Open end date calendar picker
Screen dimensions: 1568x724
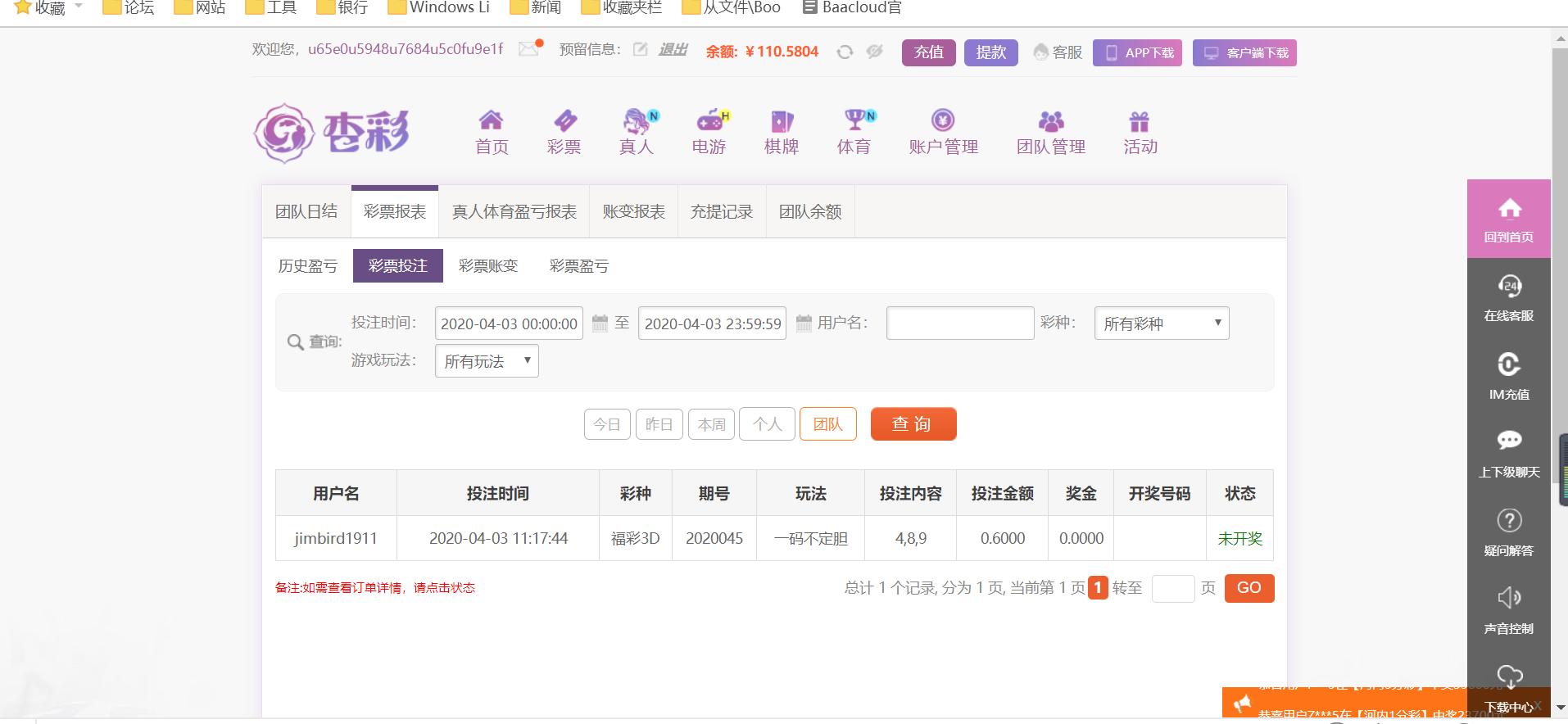pos(804,324)
